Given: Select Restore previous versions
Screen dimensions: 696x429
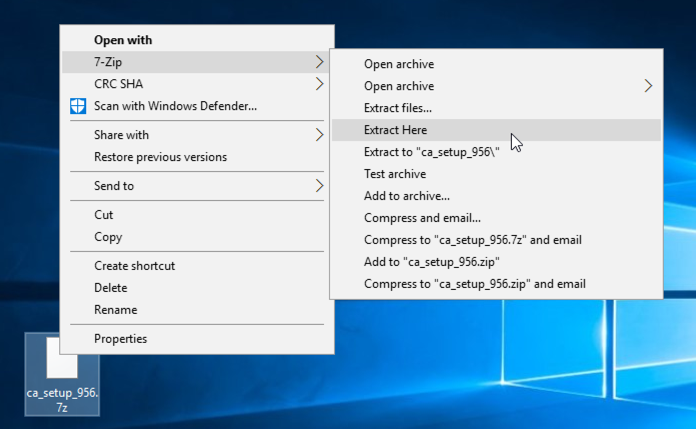Looking at the screenshot, I should (x=160, y=157).
